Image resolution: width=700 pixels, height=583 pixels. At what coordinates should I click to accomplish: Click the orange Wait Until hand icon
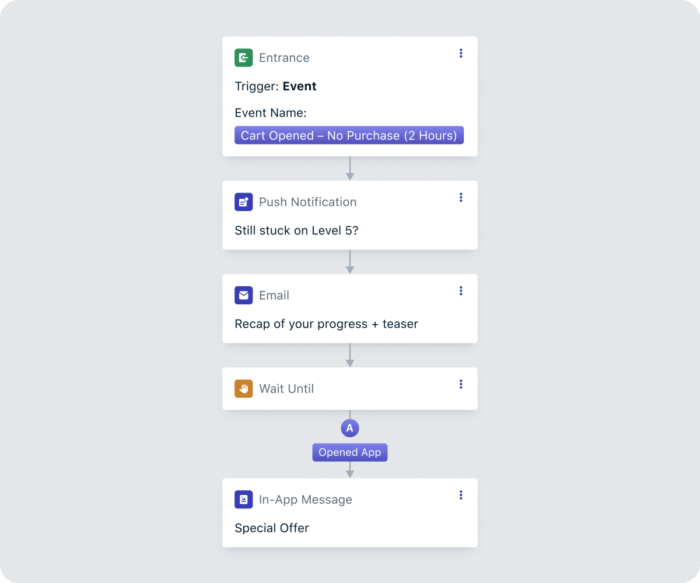coord(244,388)
